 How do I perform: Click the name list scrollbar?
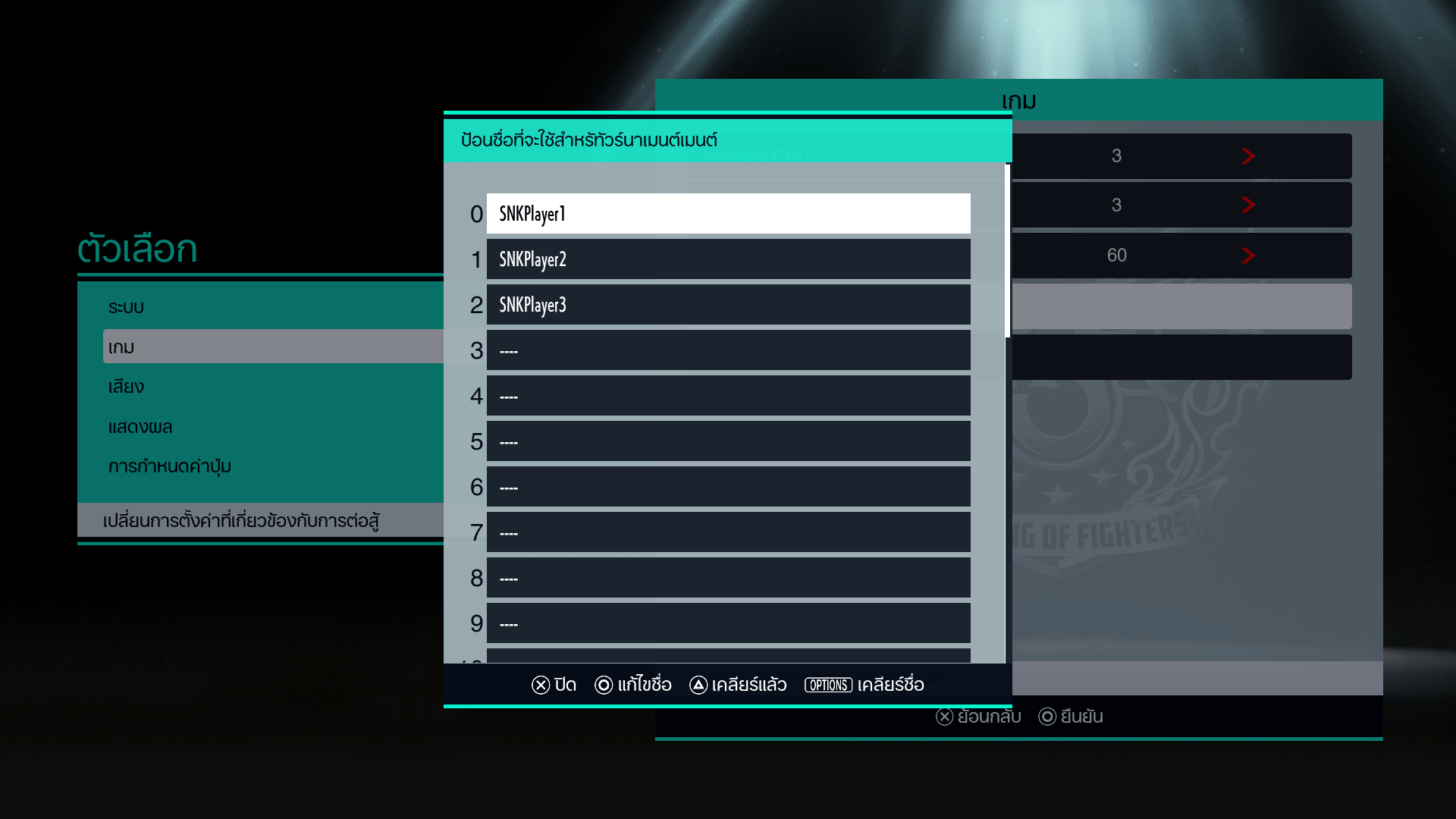1008,250
